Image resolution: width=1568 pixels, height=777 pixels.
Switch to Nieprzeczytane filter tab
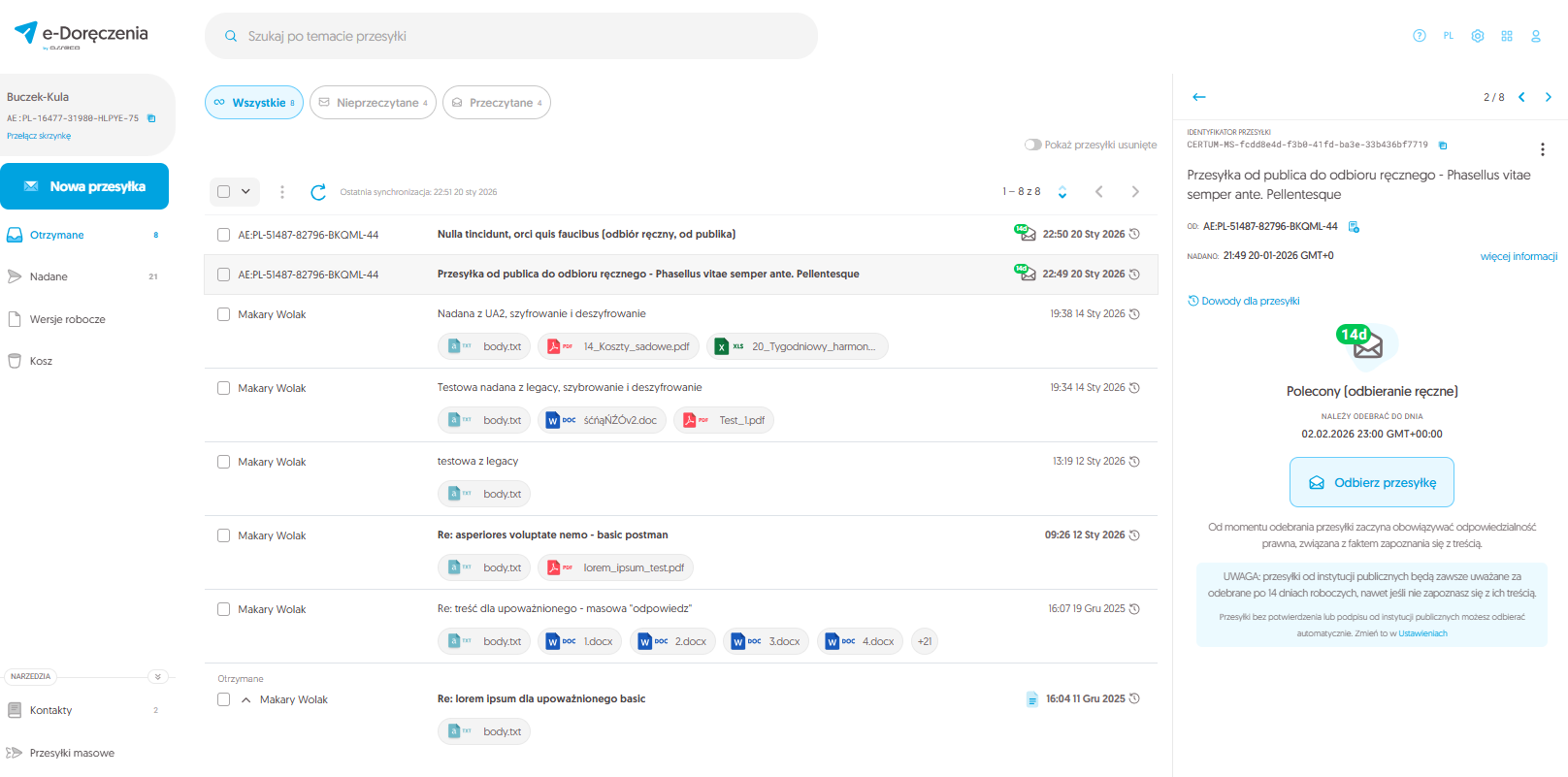click(x=373, y=103)
